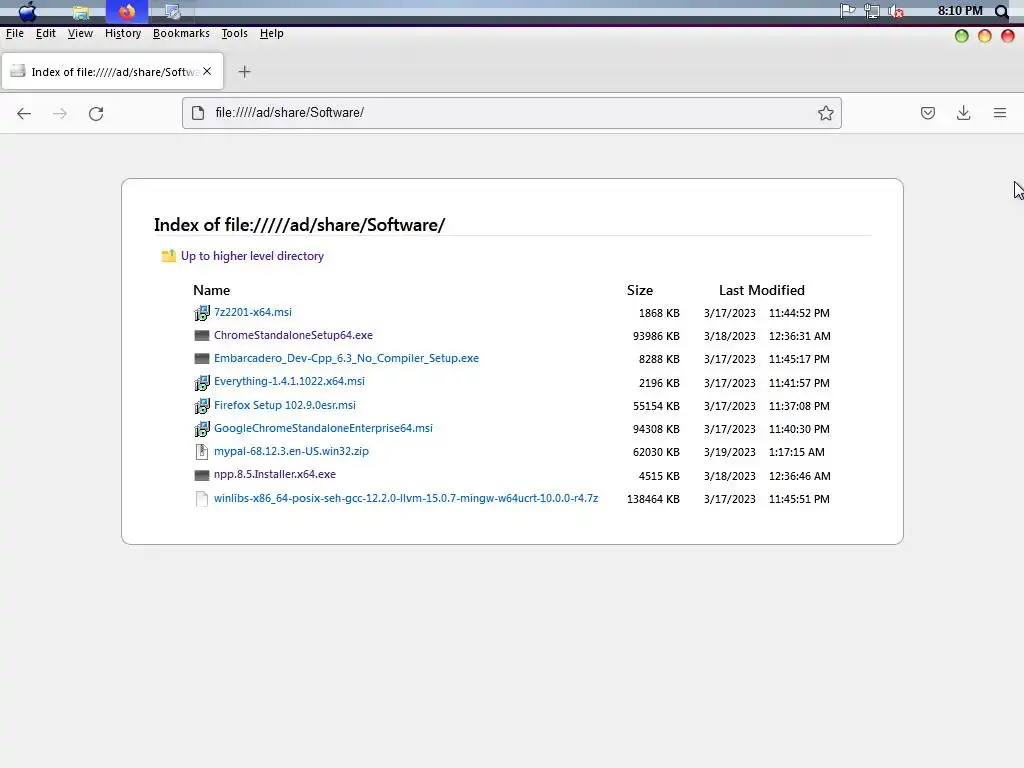Click the forward navigation arrow

pyautogui.click(x=59, y=114)
